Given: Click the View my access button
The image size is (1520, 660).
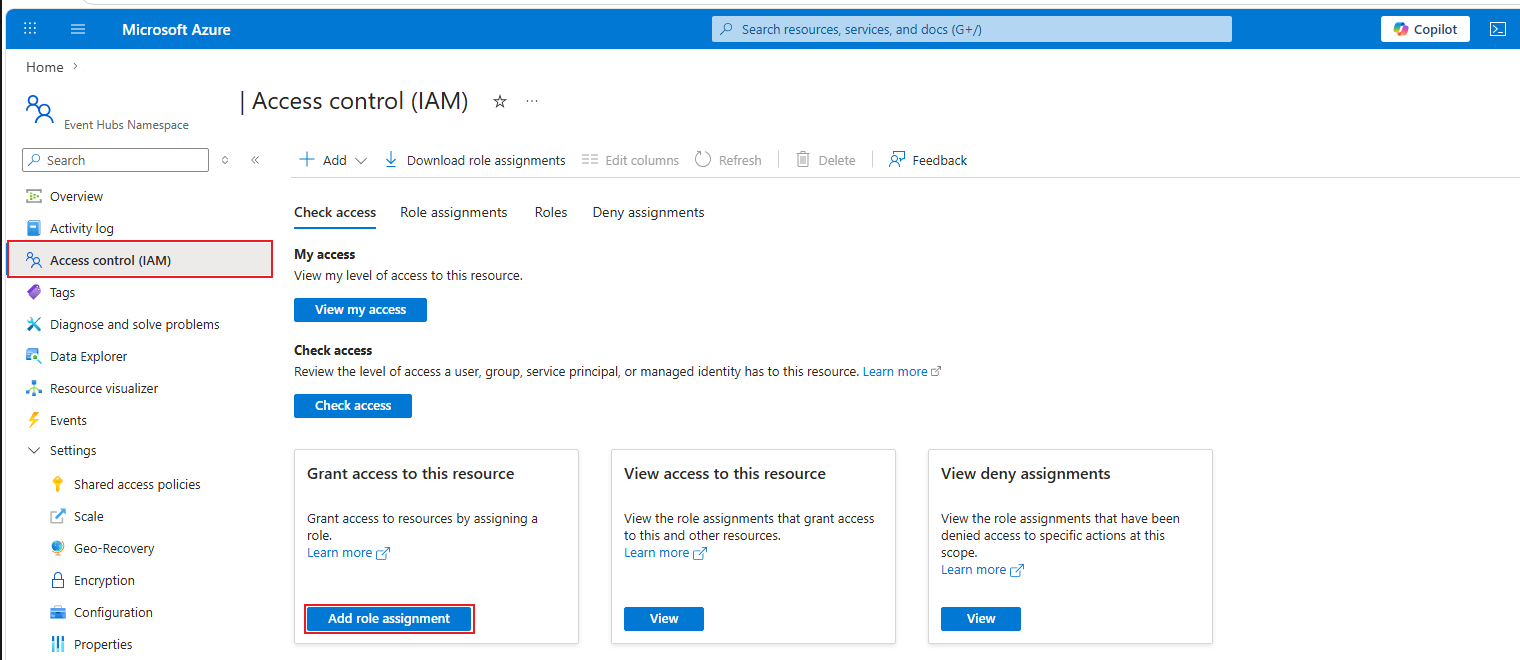Looking at the screenshot, I should point(360,310).
